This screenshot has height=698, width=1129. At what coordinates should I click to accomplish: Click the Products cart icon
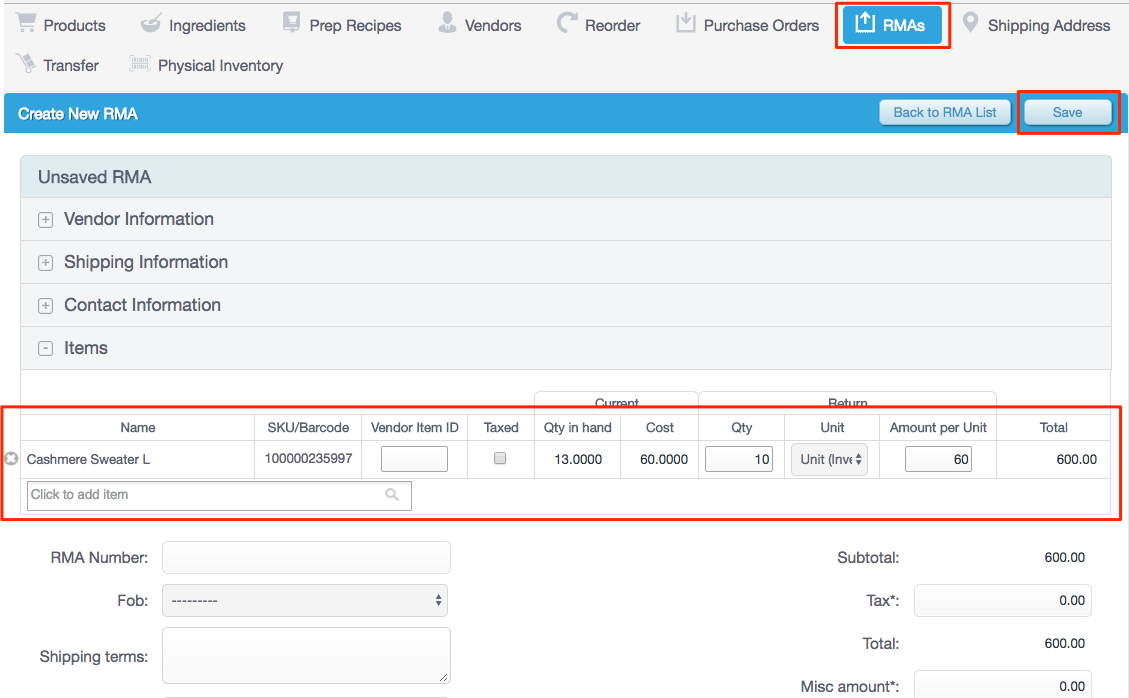coord(26,24)
